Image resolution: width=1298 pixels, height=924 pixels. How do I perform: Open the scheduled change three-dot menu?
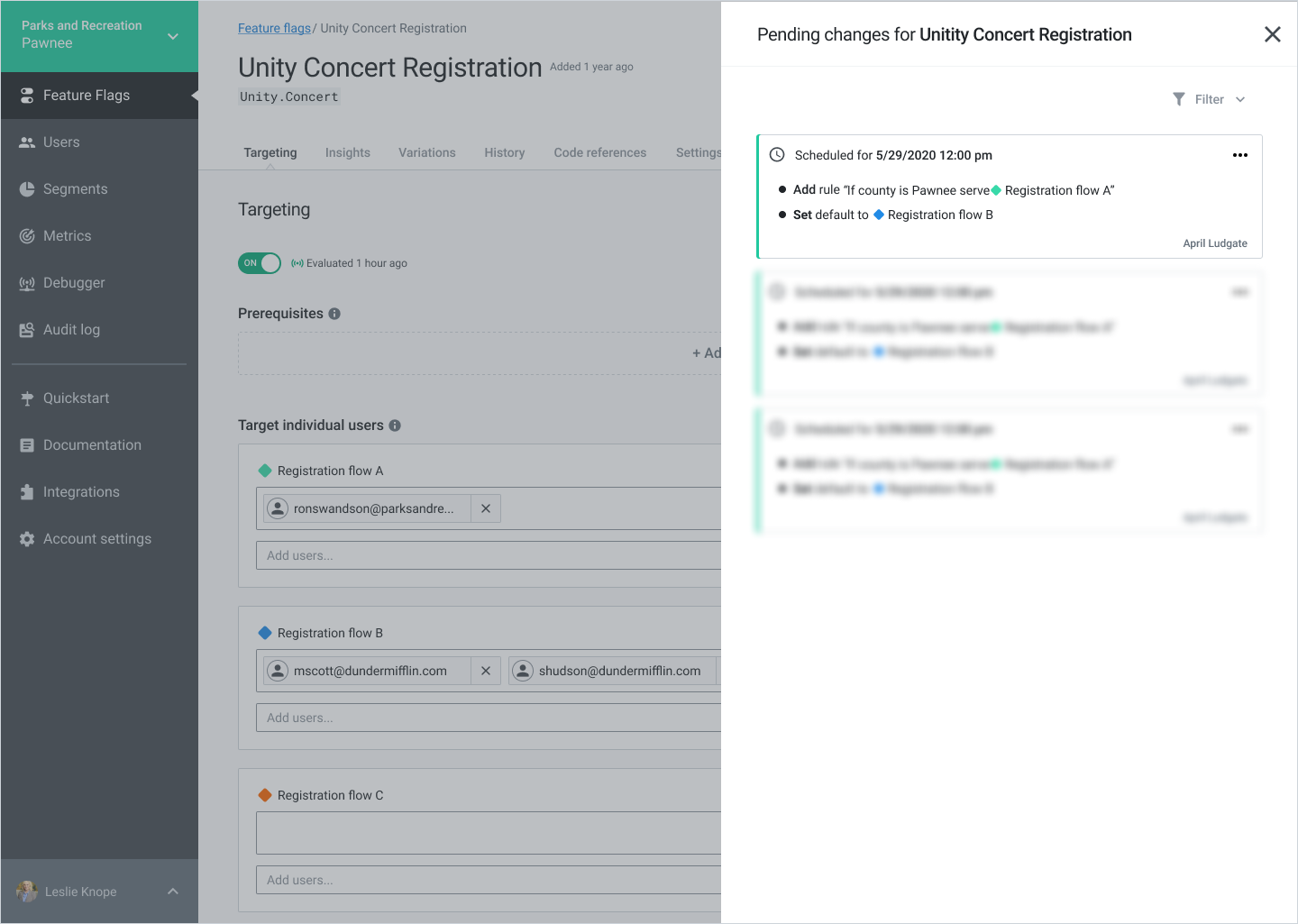click(1240, 155)
